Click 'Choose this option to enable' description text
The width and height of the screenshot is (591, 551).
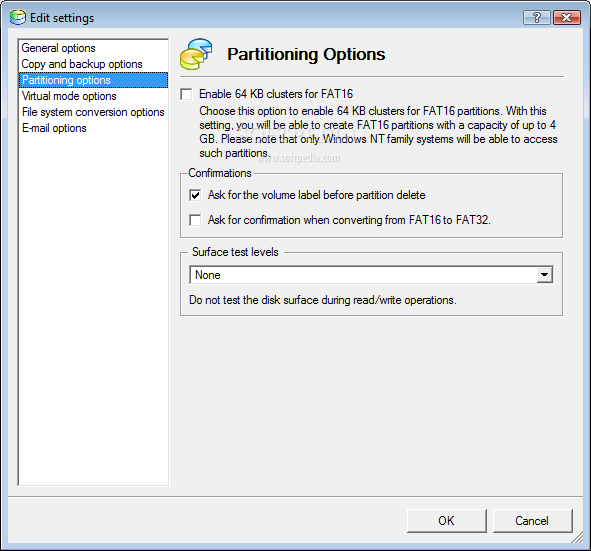378,132
